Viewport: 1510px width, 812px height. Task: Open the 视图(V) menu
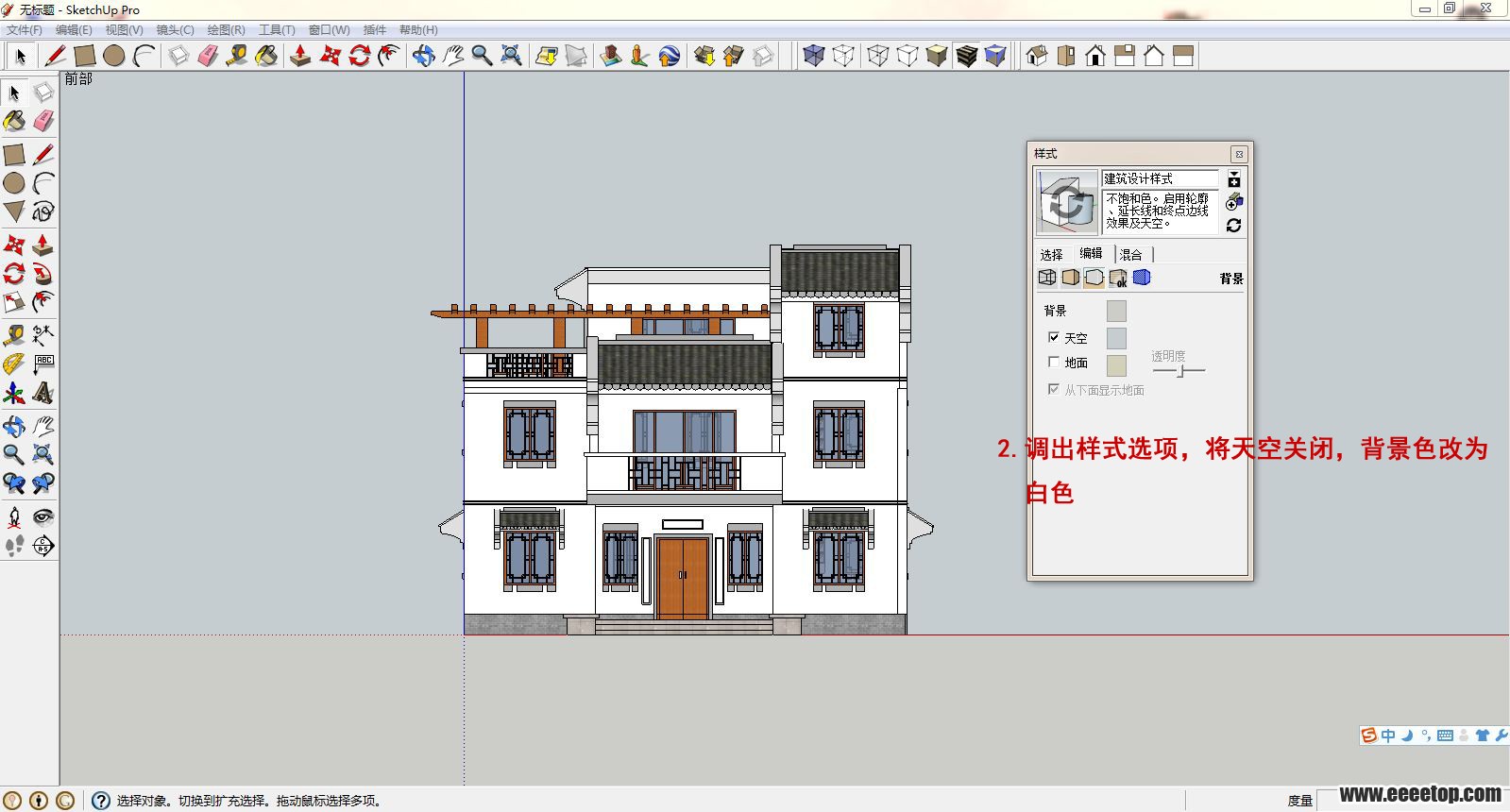[x=124, y=30]
